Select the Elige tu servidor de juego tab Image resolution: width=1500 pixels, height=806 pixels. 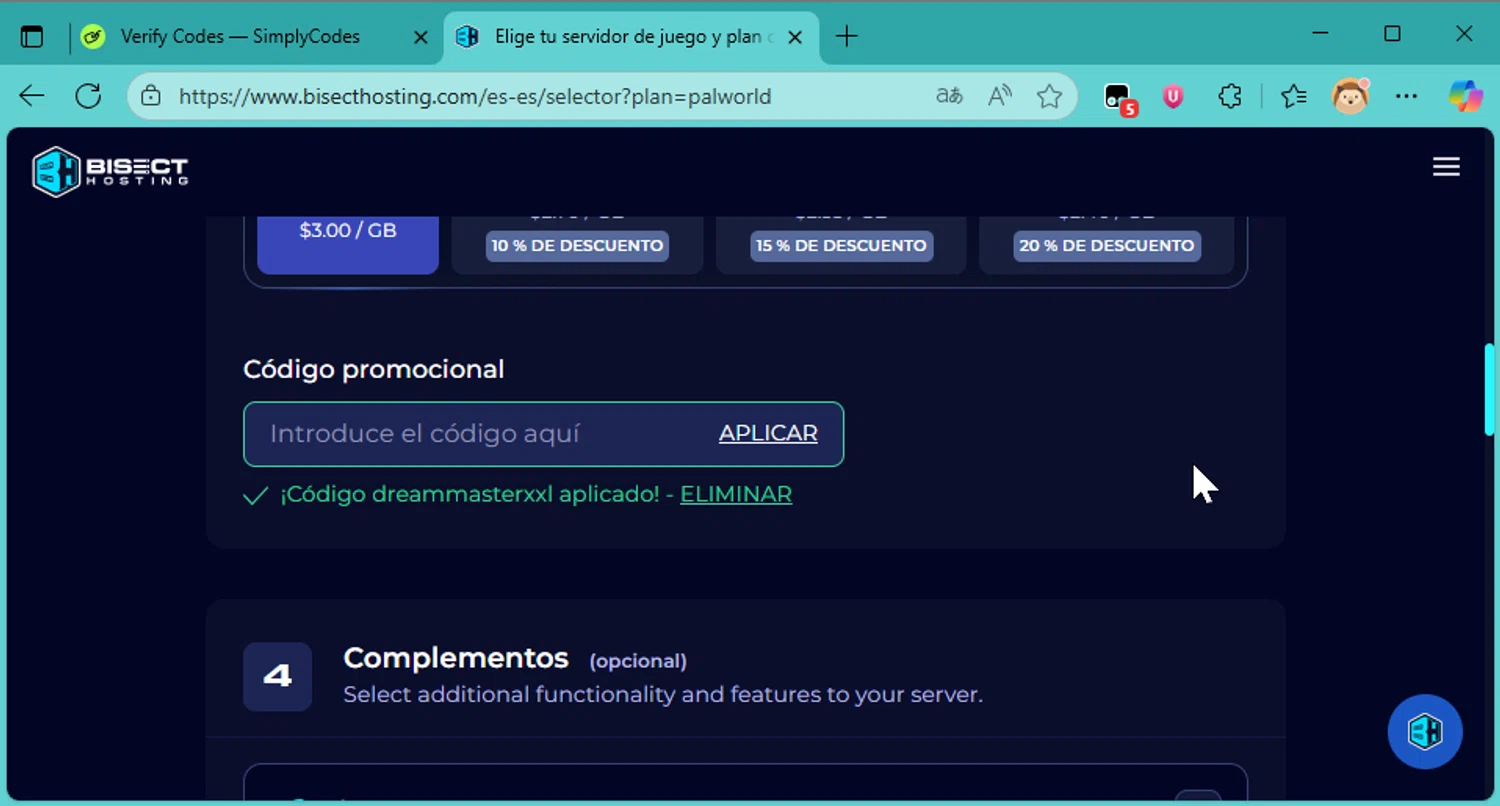[630, 37]
